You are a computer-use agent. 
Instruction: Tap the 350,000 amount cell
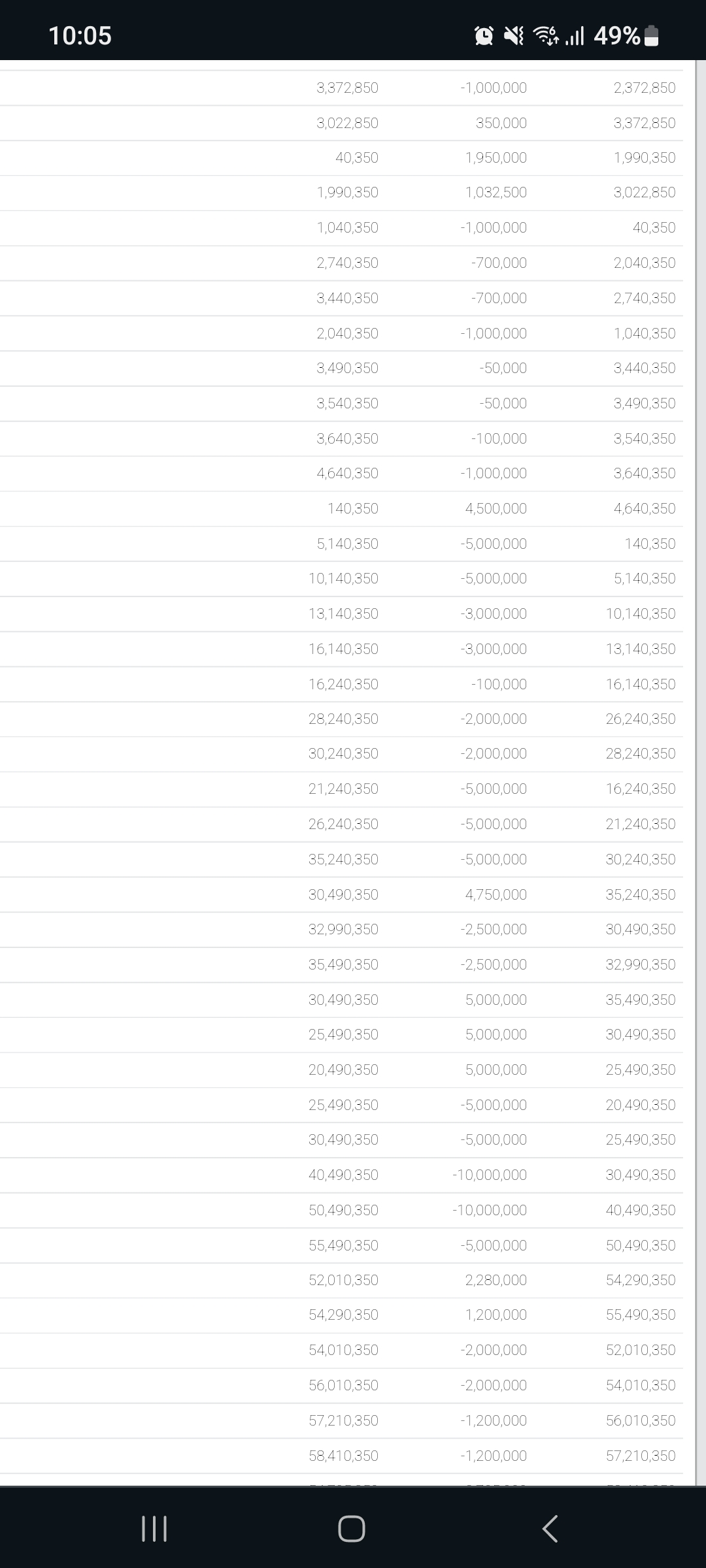point(501,123)
